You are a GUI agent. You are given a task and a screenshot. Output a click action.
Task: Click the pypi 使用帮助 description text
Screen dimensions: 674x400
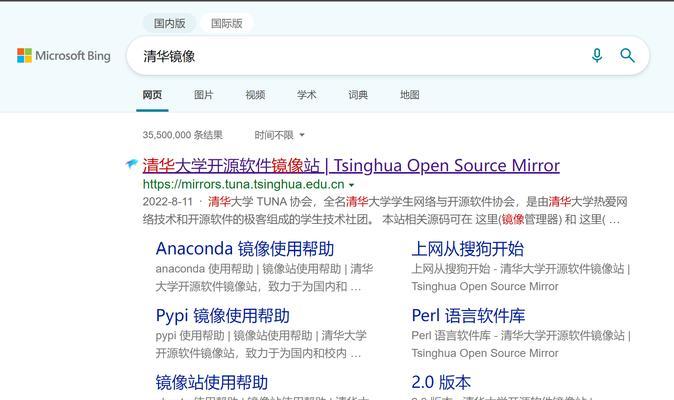(x=261, y=344)
